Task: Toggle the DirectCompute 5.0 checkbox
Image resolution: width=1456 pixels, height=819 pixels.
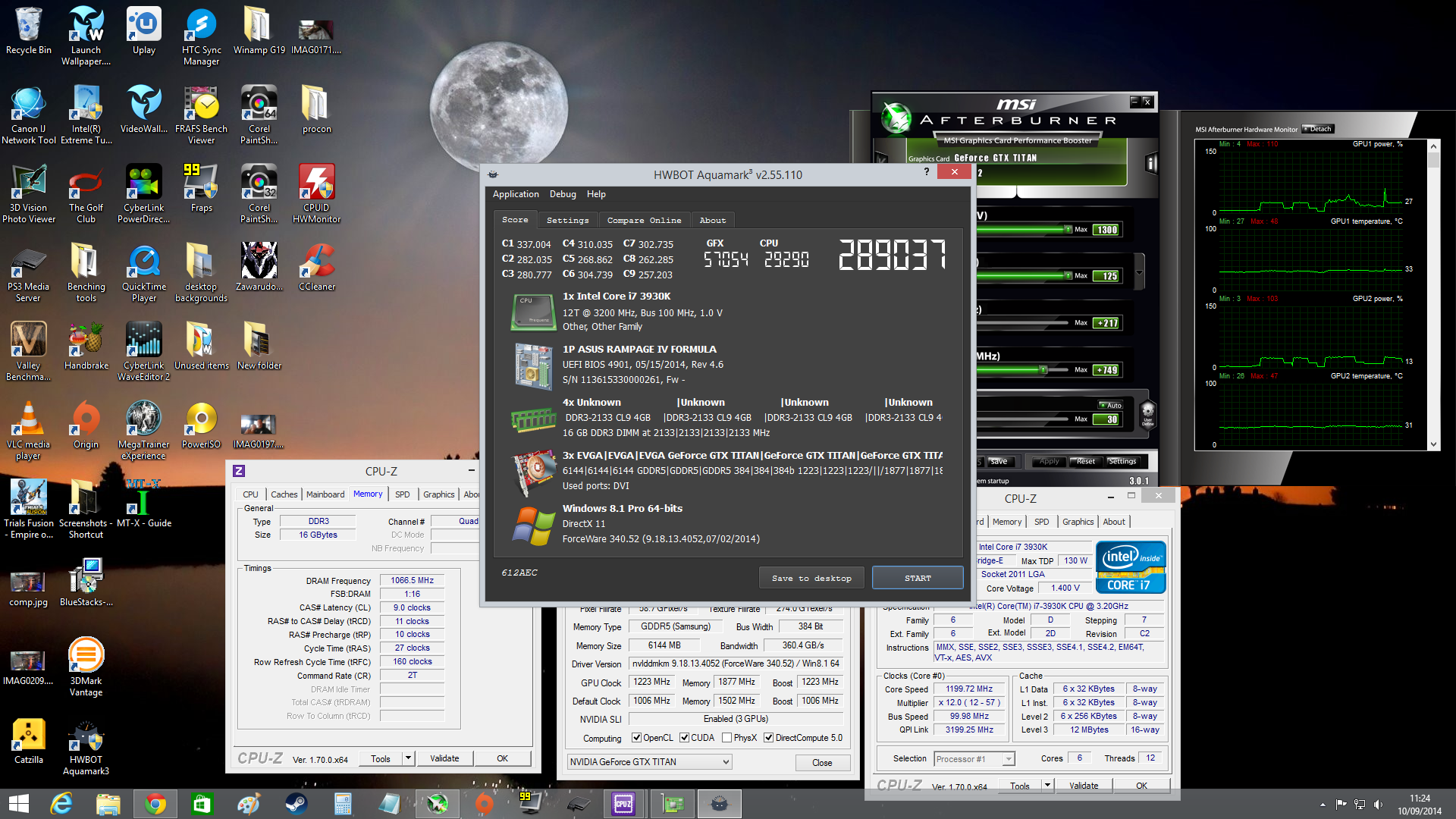Action: [768, 737]
